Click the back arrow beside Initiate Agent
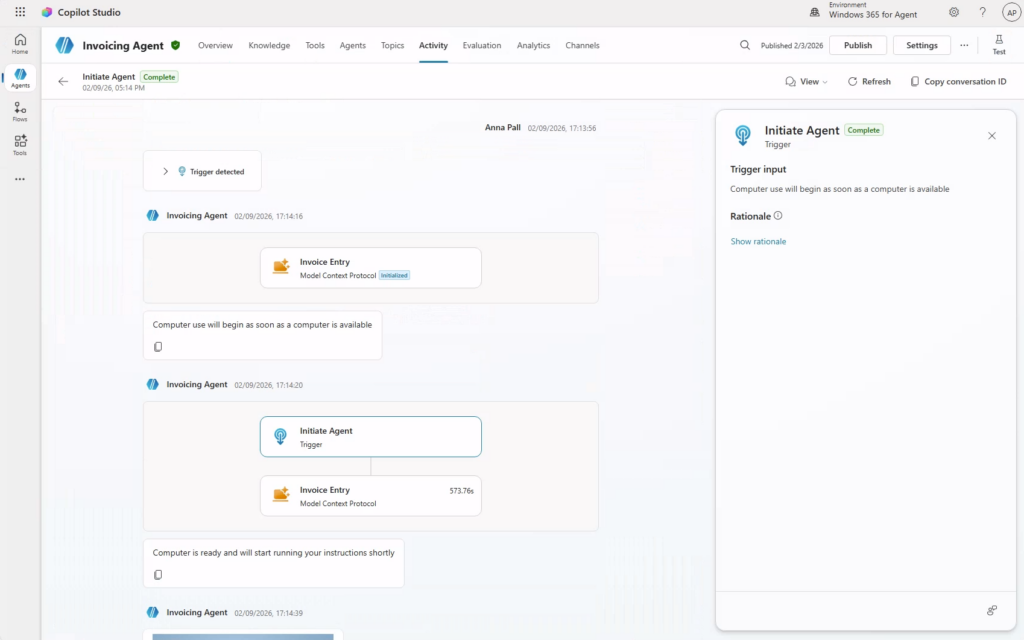The width and height of the screenshot is (1024, 640). tap(64, 81)
